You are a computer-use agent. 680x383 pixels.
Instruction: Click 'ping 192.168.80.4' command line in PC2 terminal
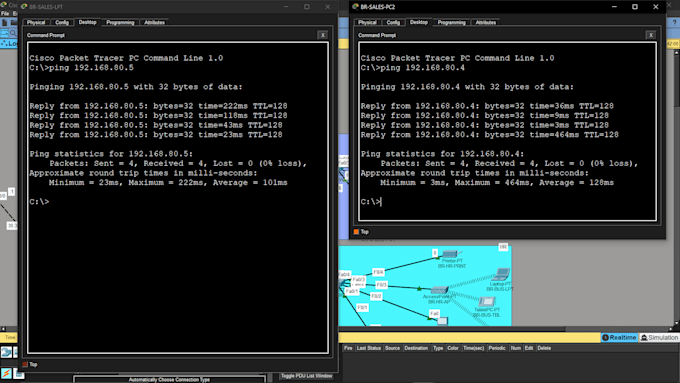tap(412, 68)
